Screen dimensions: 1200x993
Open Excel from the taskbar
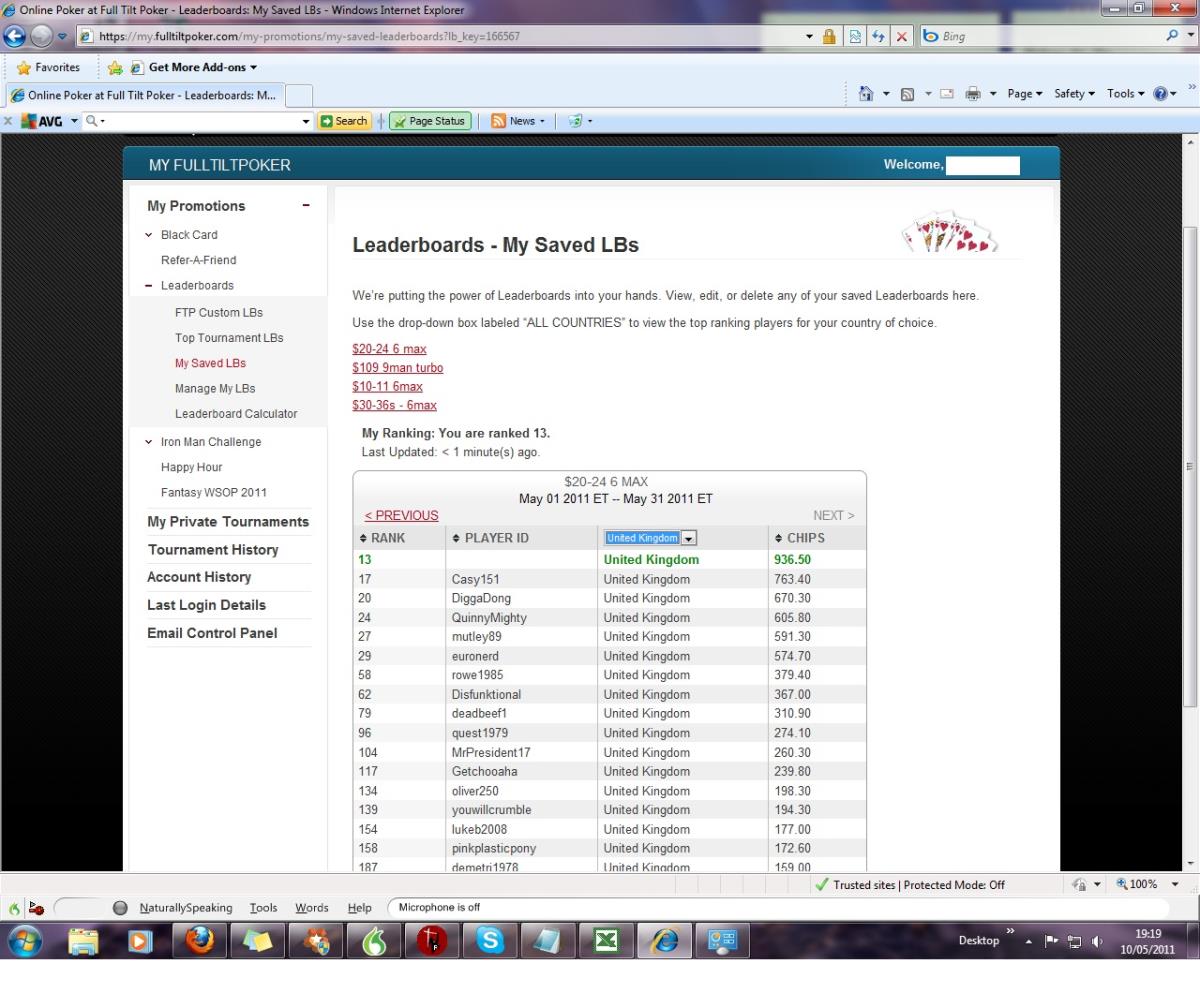pos(607,941)
